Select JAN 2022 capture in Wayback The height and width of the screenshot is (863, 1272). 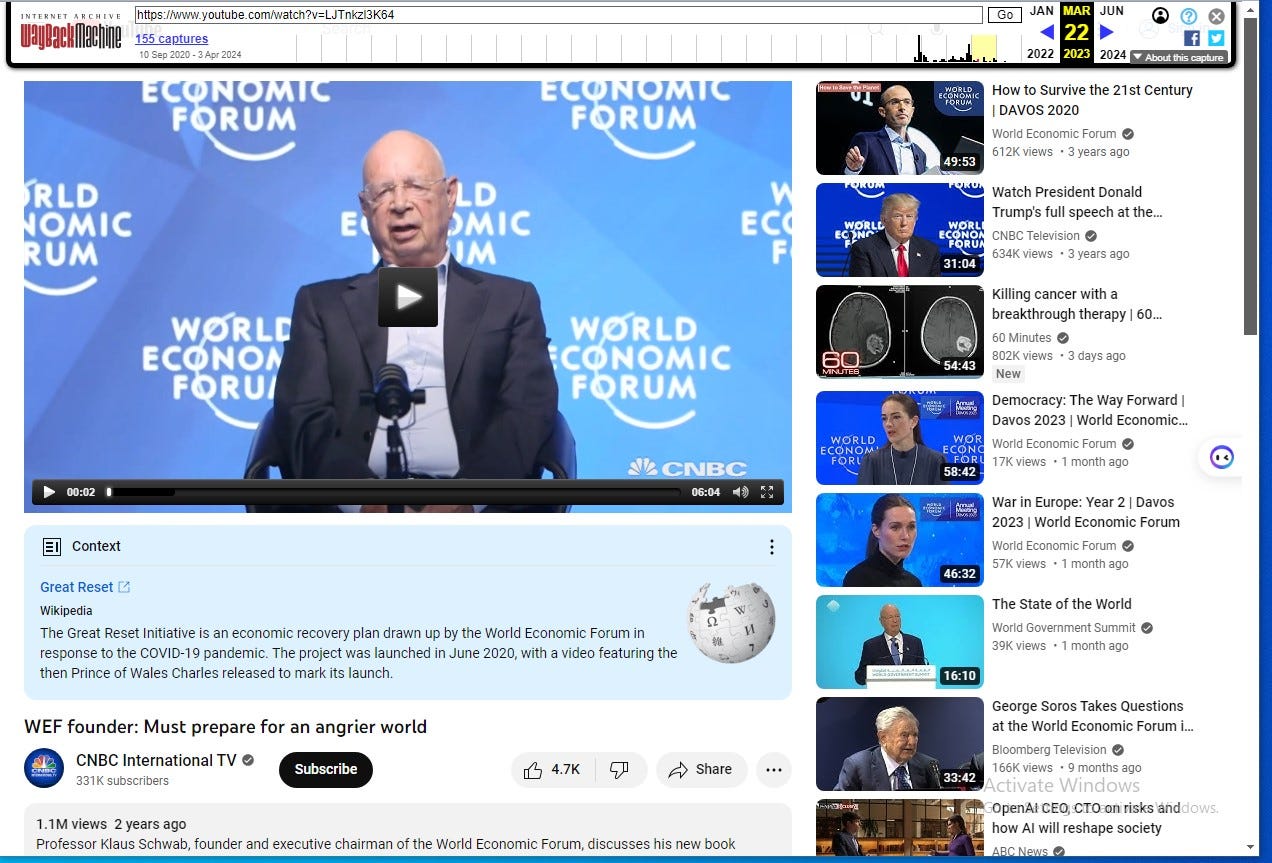(x=1041, y=32)
